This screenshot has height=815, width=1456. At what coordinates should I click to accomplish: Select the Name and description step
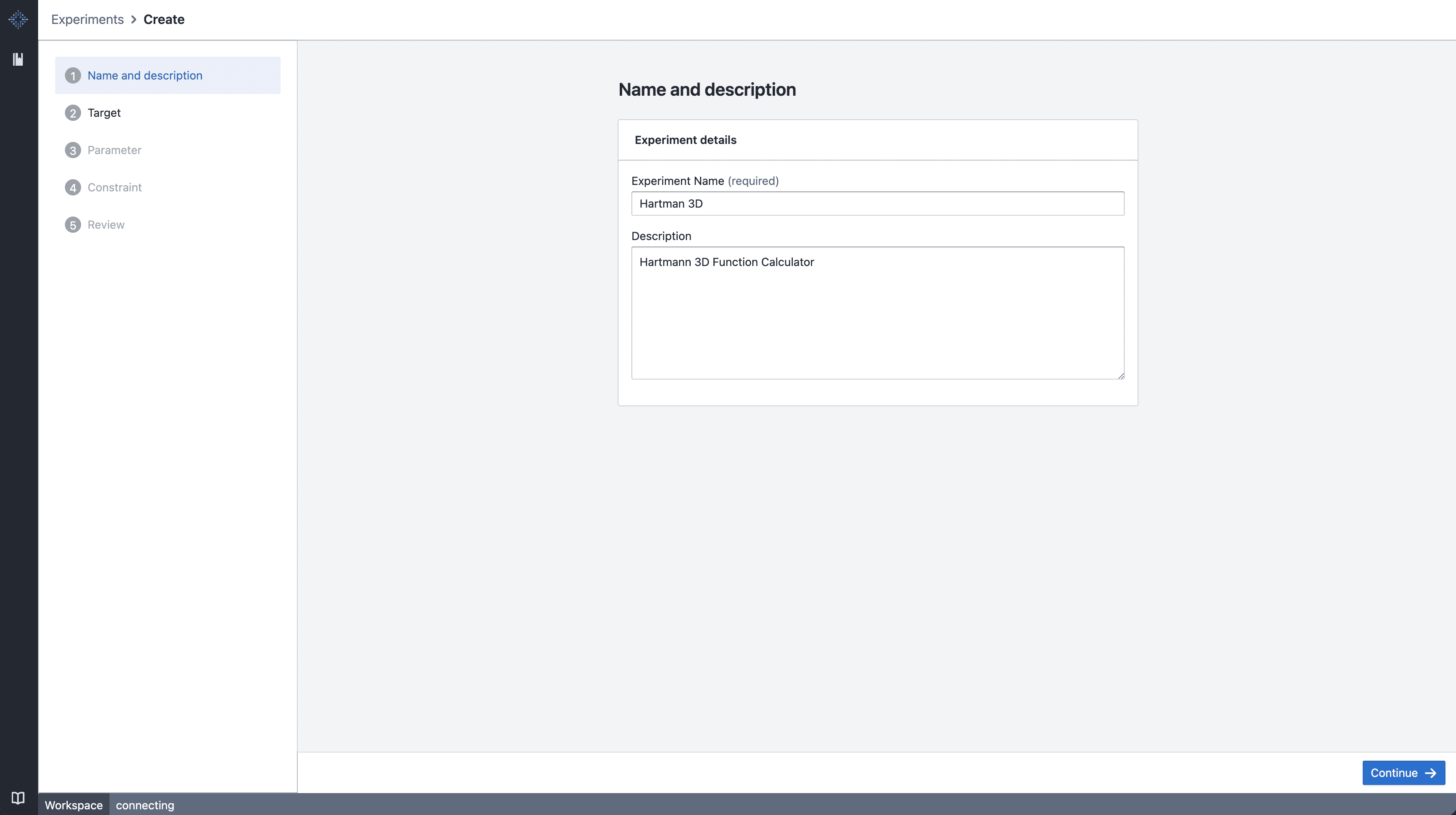[145, 76]
